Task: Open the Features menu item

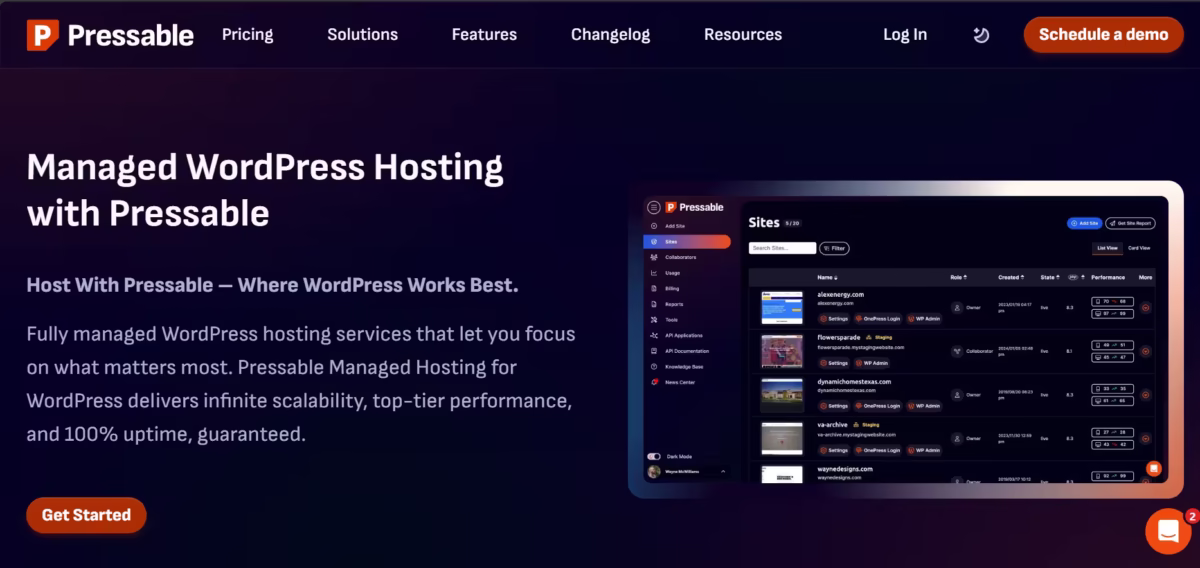Action: [x=484, y=35]
